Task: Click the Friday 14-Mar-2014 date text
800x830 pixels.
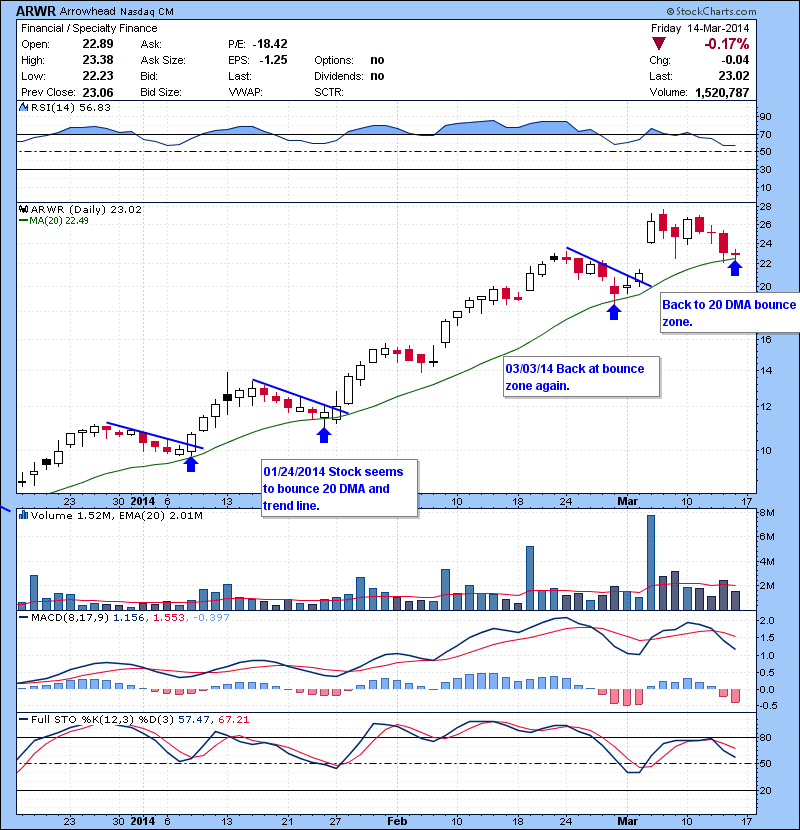Action: point(700,28)
